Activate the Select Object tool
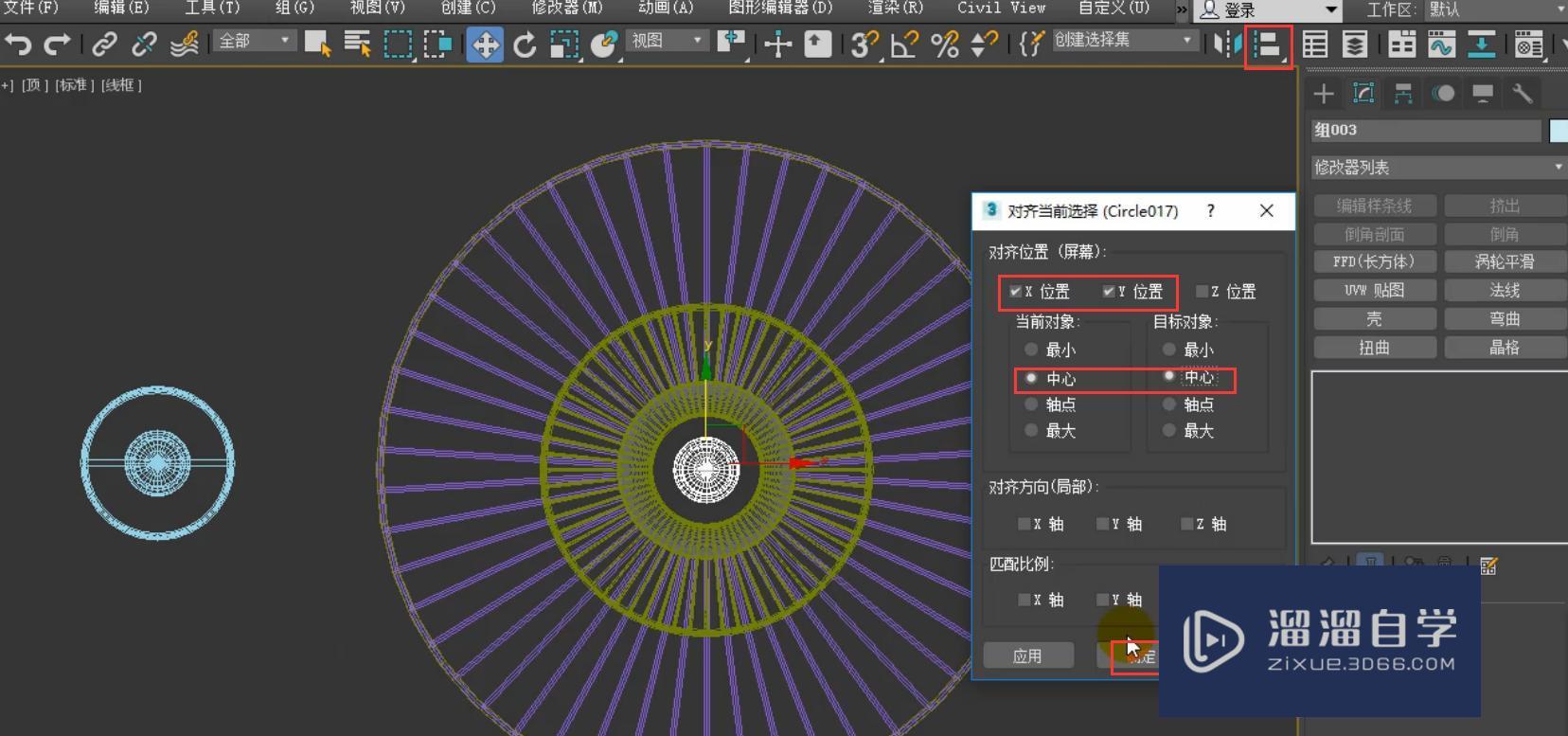Viewport: 1568px width, 736px height. click(317, 44)
